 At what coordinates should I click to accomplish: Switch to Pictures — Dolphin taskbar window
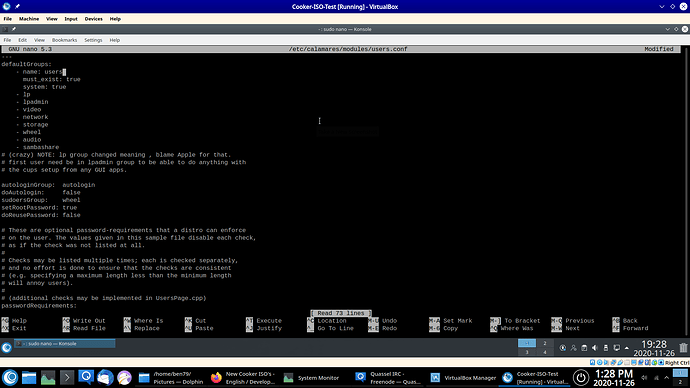(171, 377)
